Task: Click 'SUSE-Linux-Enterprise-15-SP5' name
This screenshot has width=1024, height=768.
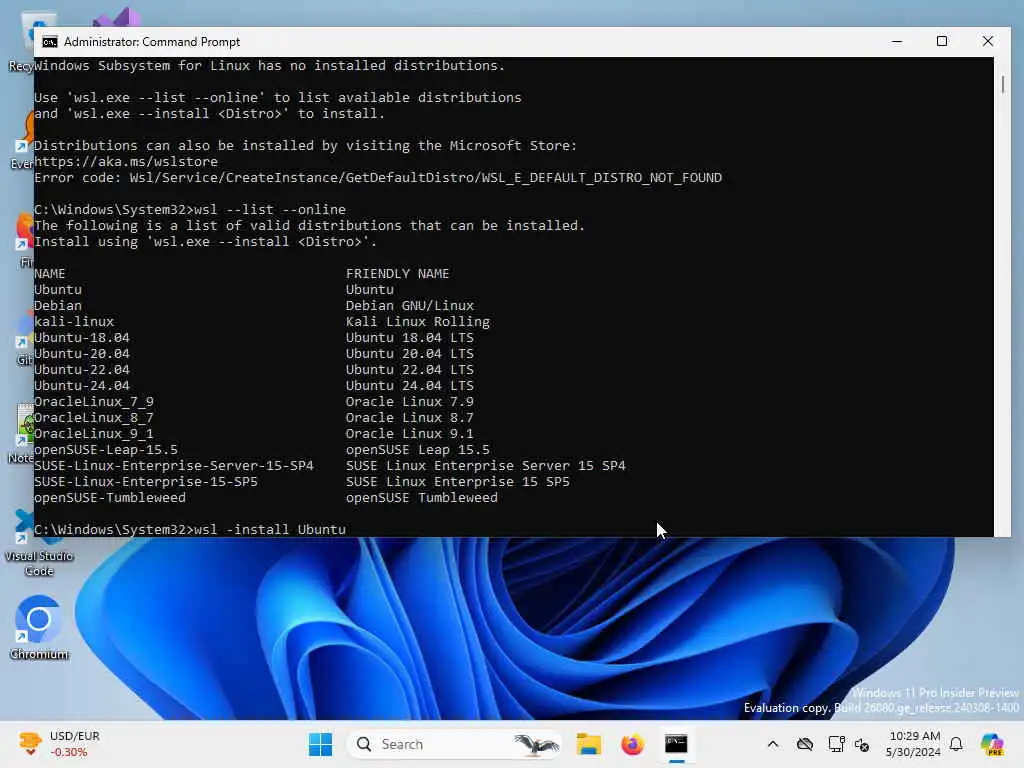Action: [146, 481]
